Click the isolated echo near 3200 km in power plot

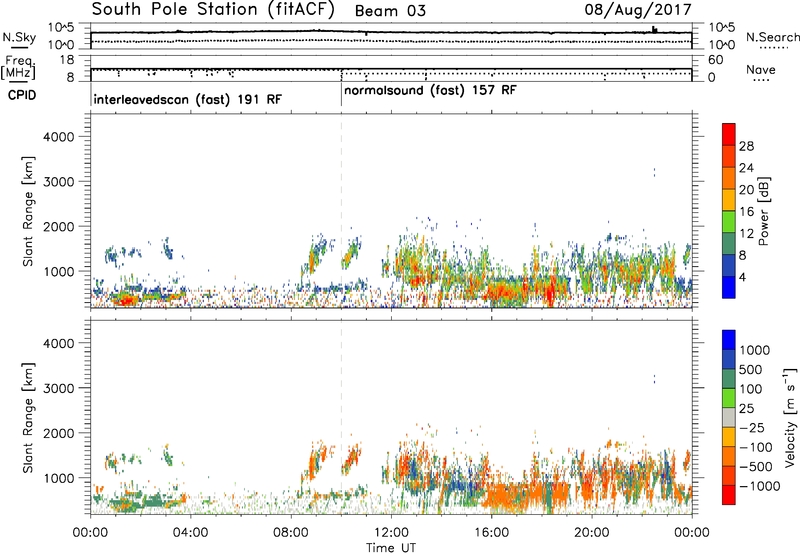655,172
